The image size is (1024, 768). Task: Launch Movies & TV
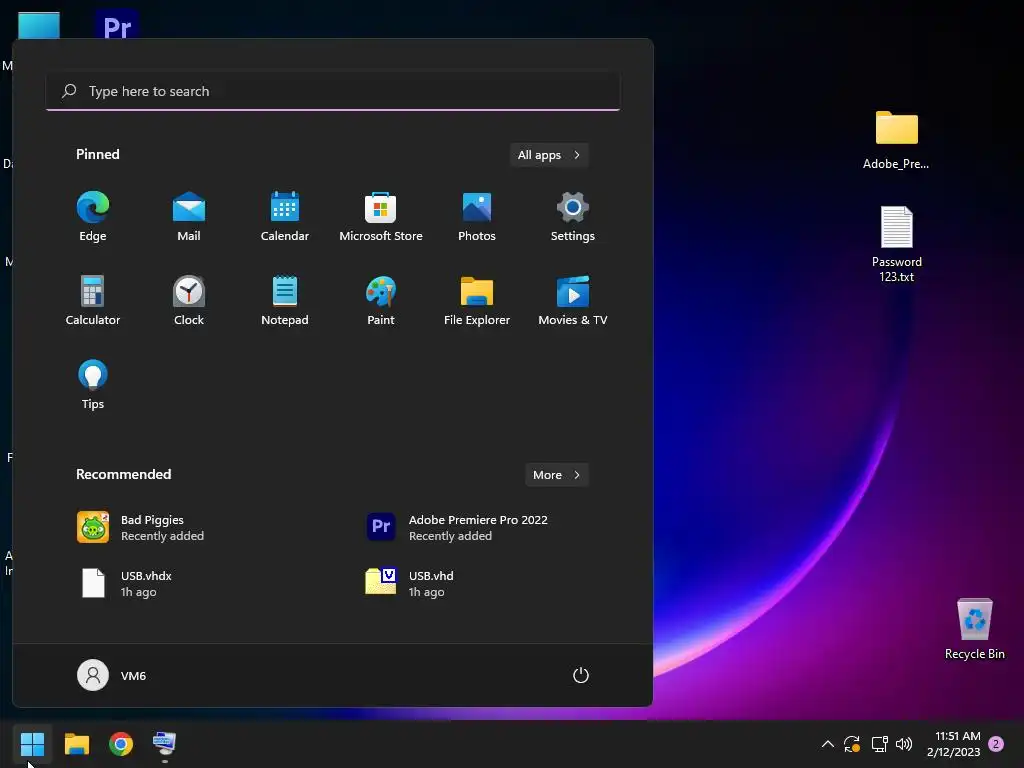pyautogui.click(x=573, y=300)
